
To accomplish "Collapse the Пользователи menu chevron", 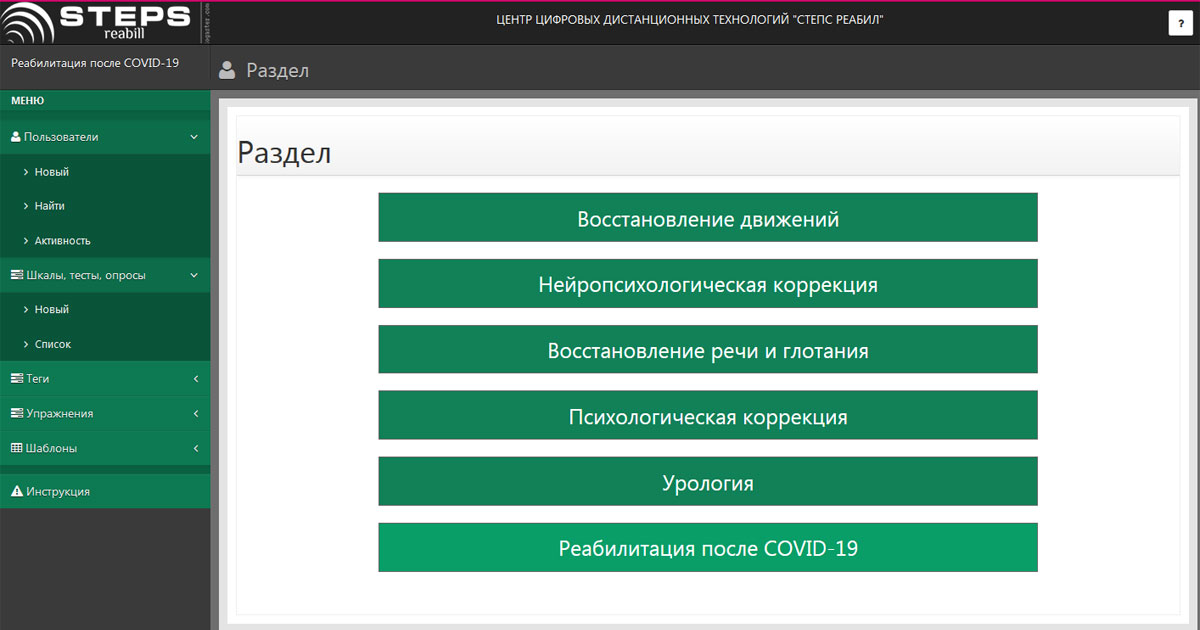I will coord(194,137).
